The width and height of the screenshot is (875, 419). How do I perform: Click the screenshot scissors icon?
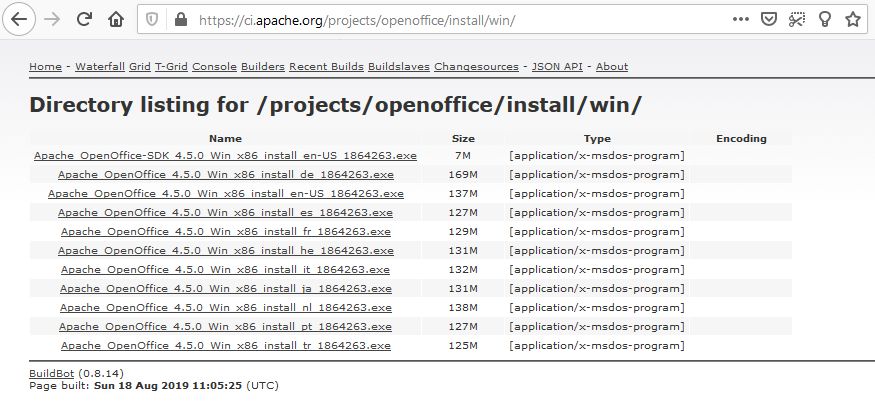point(797,19)
